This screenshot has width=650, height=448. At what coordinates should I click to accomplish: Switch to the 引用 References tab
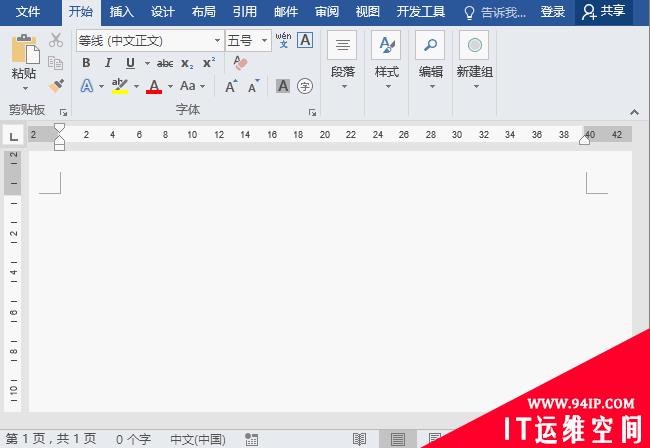click(245, 12)
